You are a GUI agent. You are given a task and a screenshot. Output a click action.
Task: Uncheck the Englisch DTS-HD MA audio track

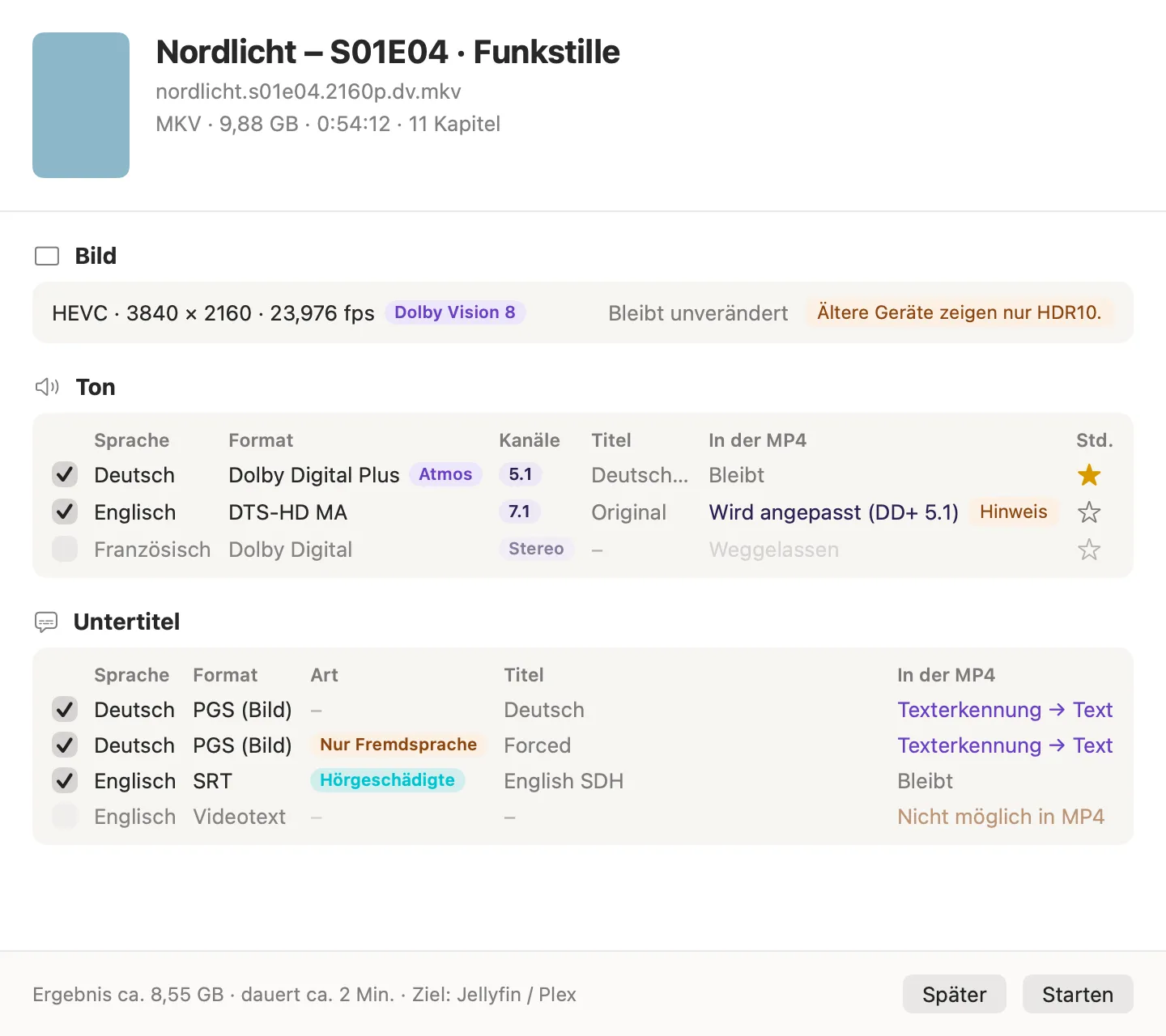pyautogui.click(x=65, y=512)
